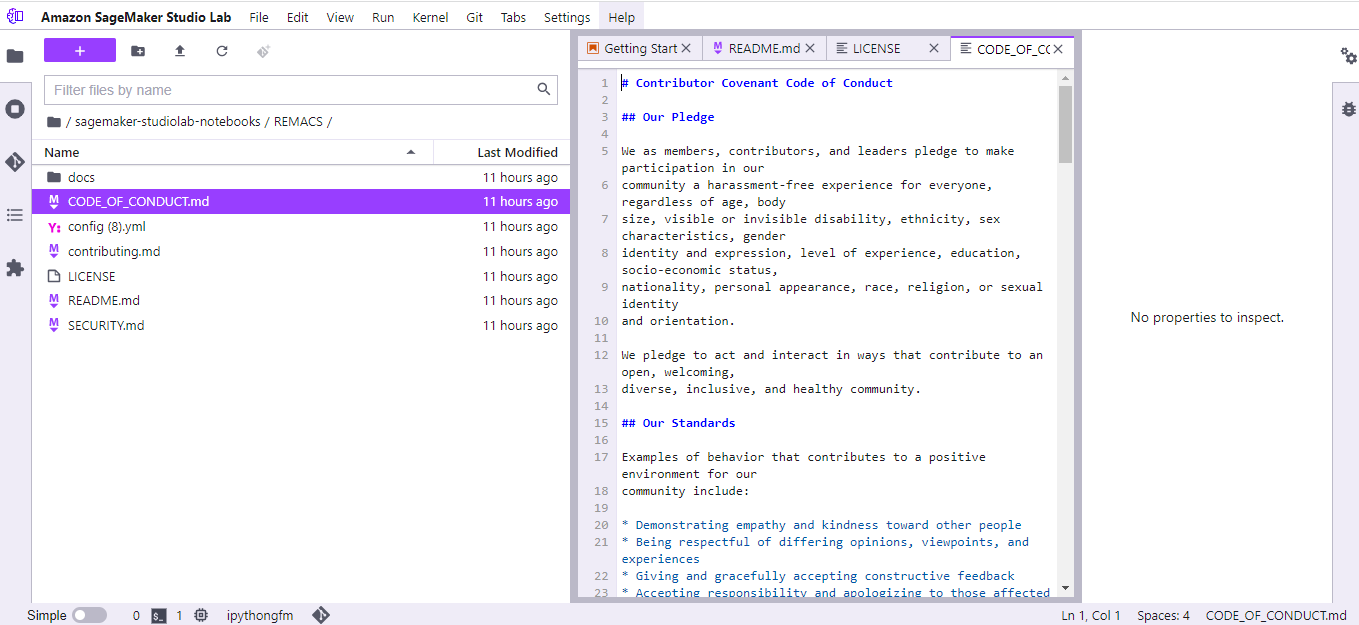Image resolution: width=1359 pixels, height=625 pixels.
Task: Change Spaces: 4 indentation setting
Action: point(1163,616)
